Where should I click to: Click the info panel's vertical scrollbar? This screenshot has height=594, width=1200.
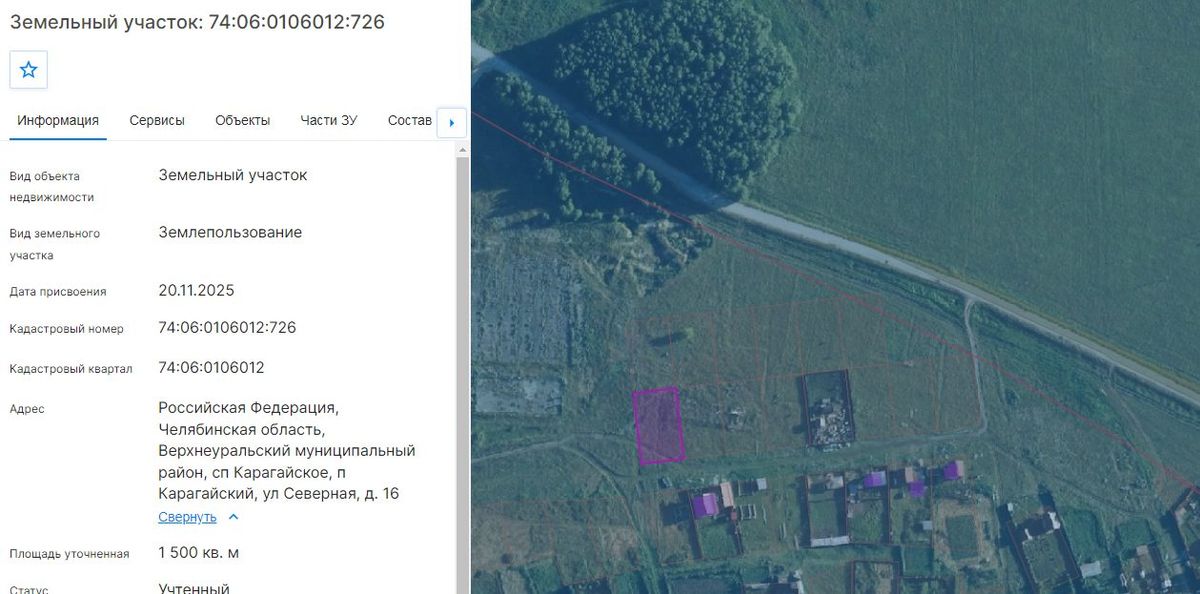[462, 375]
